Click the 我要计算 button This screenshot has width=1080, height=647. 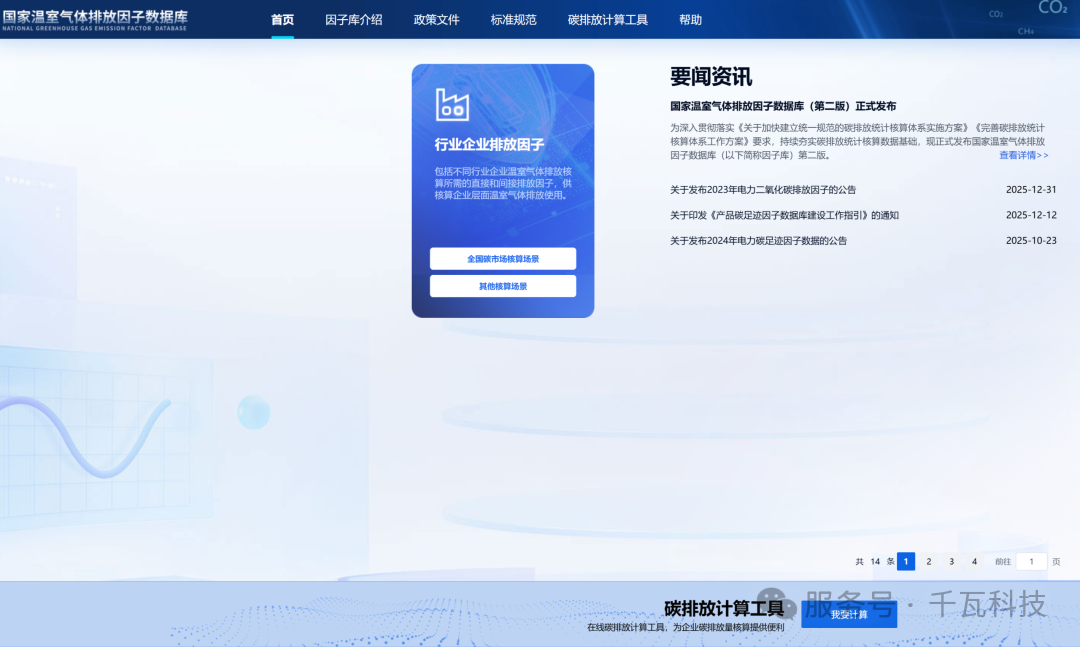tap(849, 615)
